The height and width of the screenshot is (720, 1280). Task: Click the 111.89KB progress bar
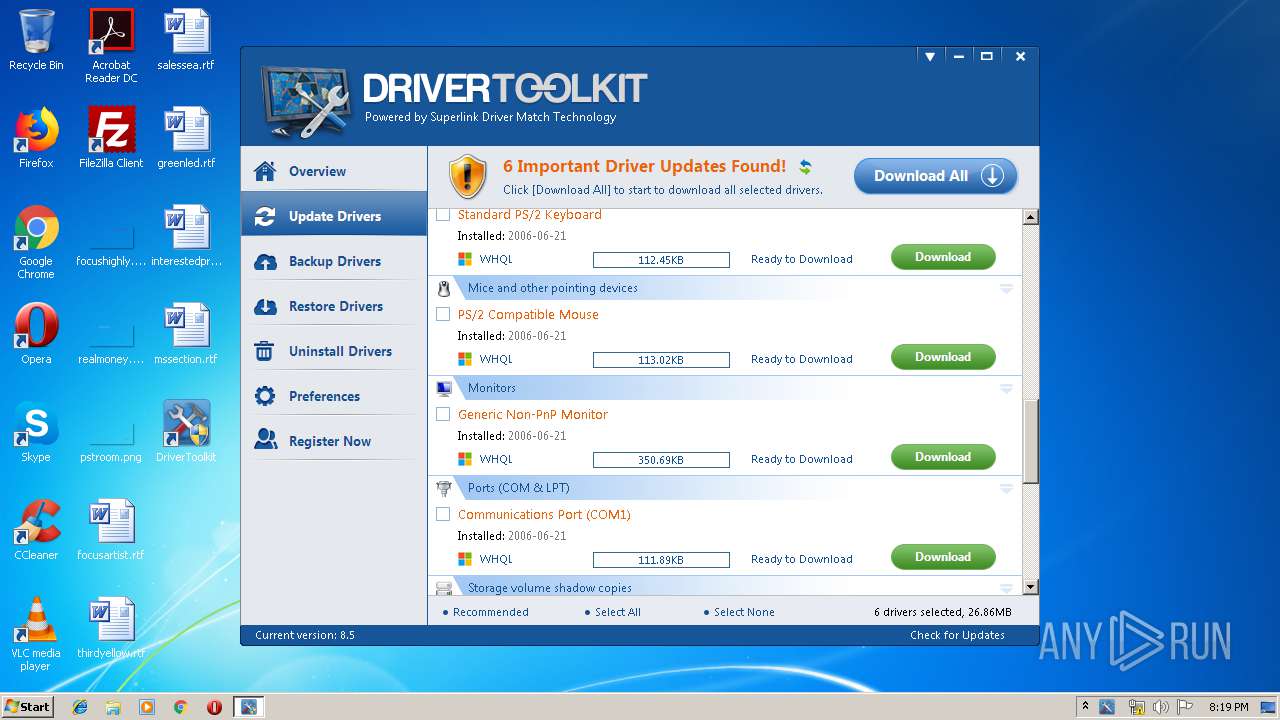tap(661, 560)
